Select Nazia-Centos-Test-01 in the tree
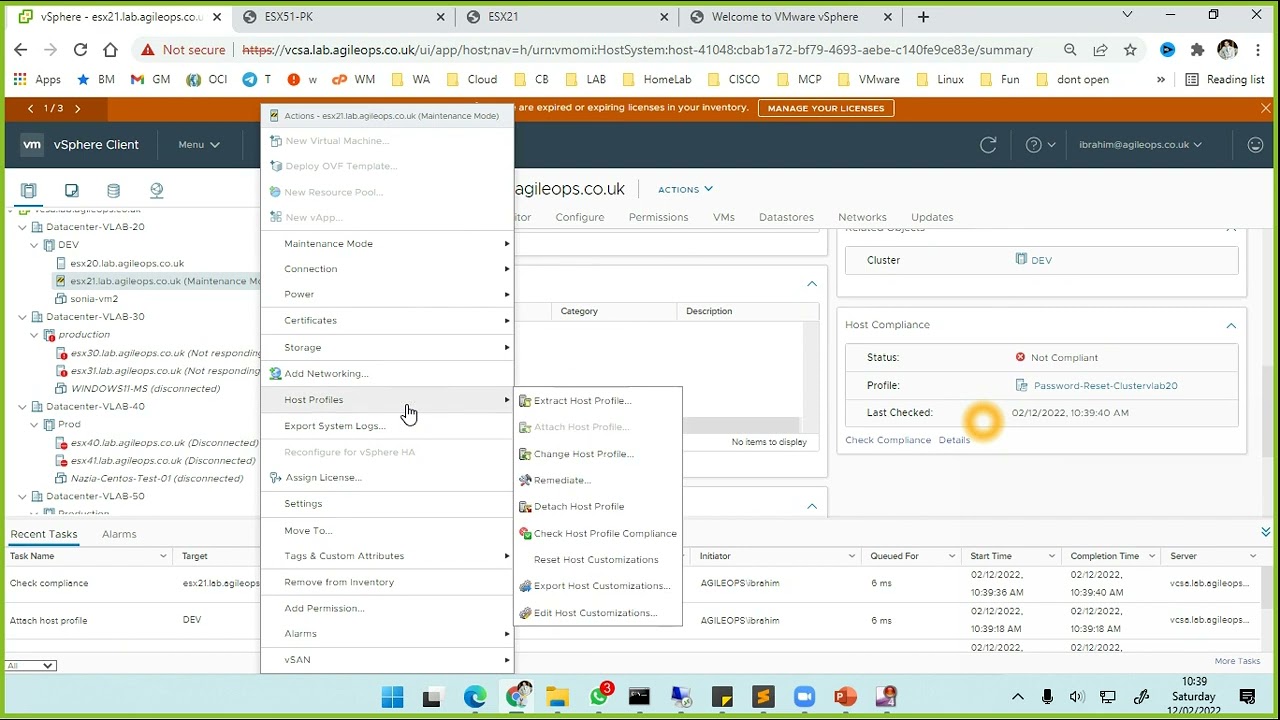This screenshot has width=1280, height=720. 157,479
